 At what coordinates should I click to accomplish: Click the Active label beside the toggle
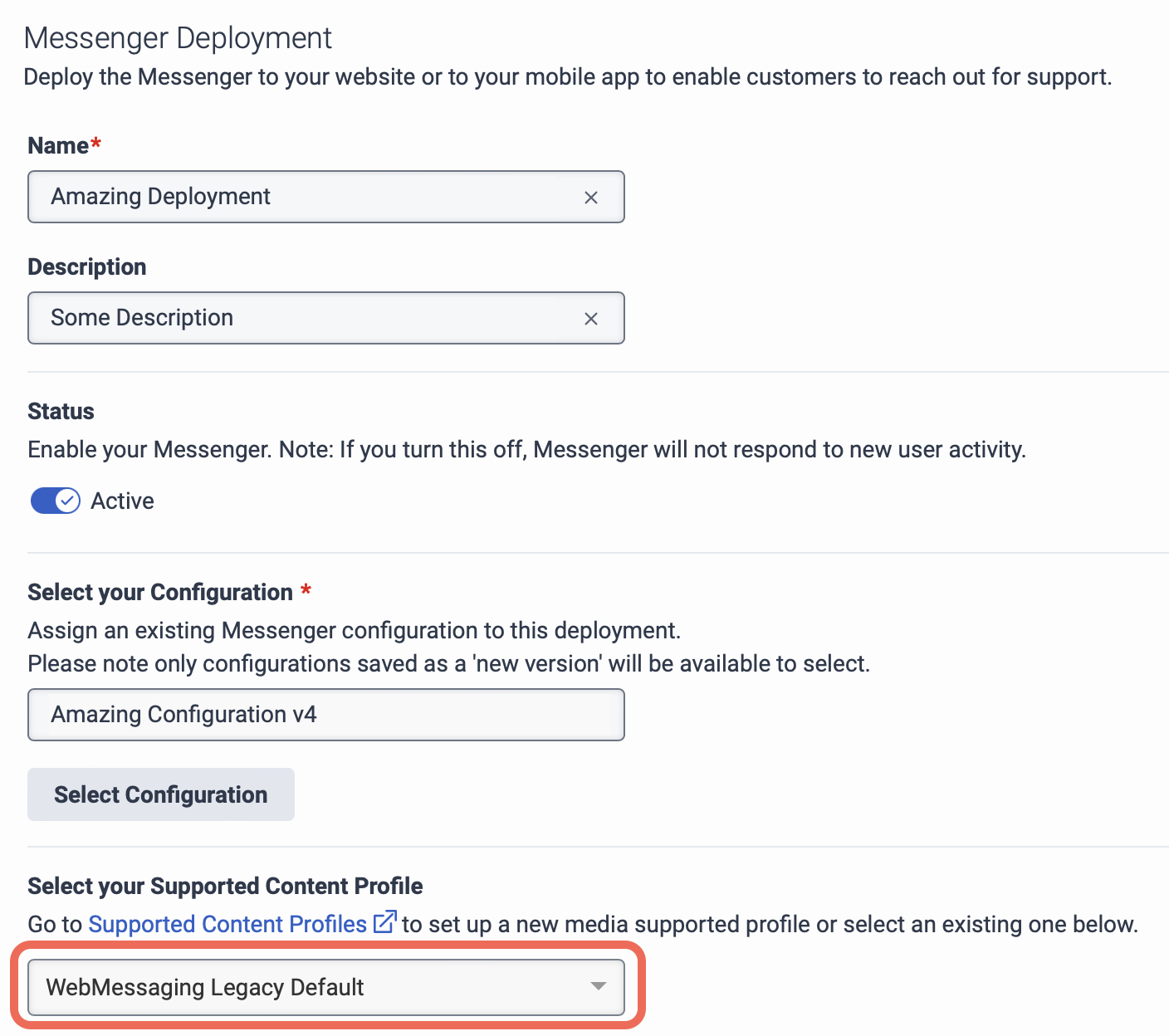click(122, 501)
